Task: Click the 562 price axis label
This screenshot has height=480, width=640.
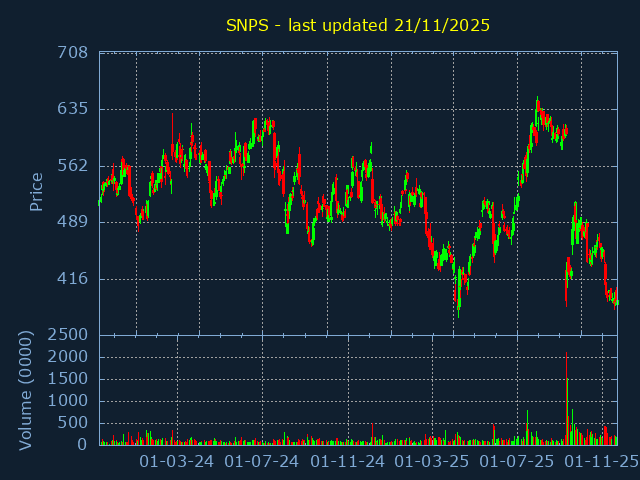Action: click(71, 166)
